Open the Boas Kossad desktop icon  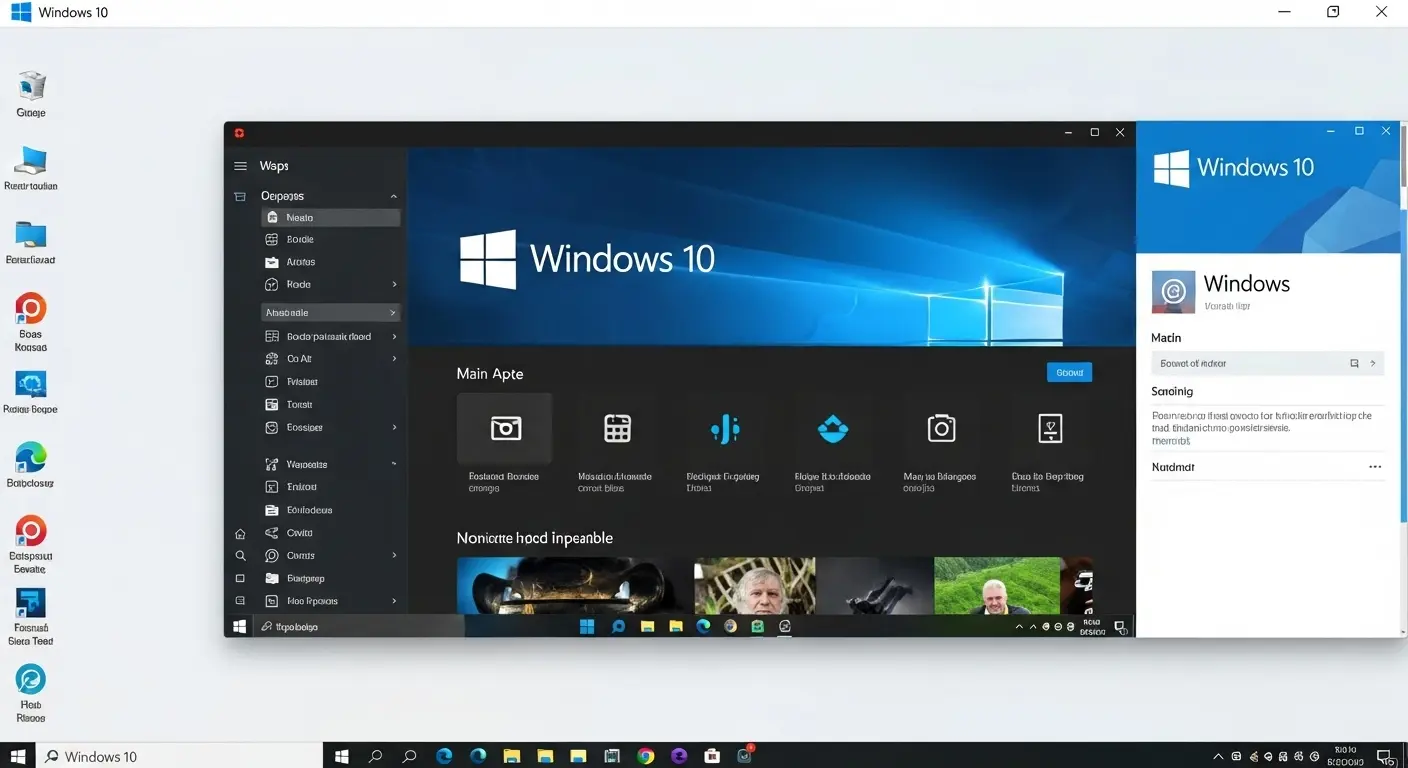[31, 308]
